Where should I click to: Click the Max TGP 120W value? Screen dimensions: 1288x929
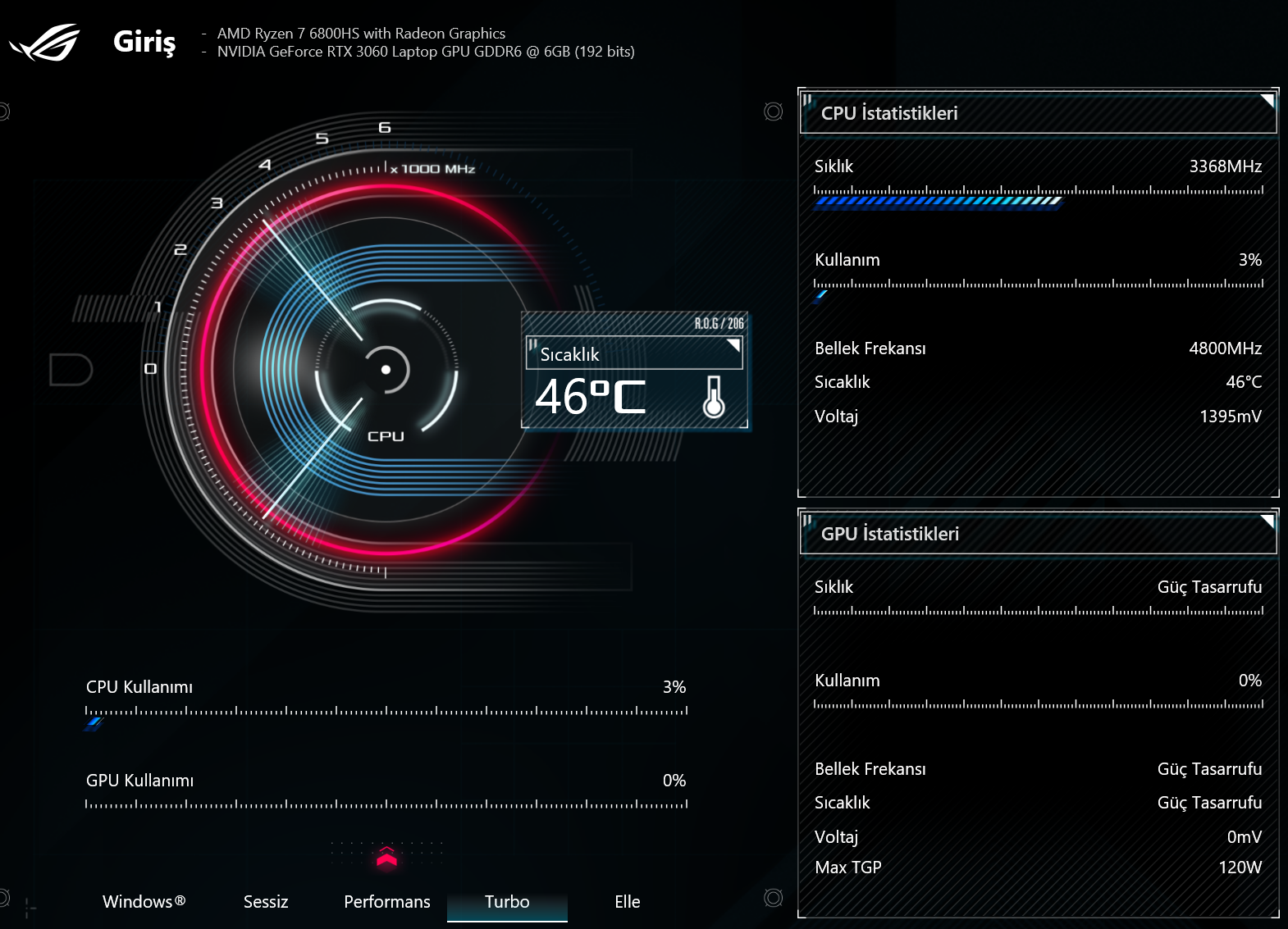point(1240,868)
